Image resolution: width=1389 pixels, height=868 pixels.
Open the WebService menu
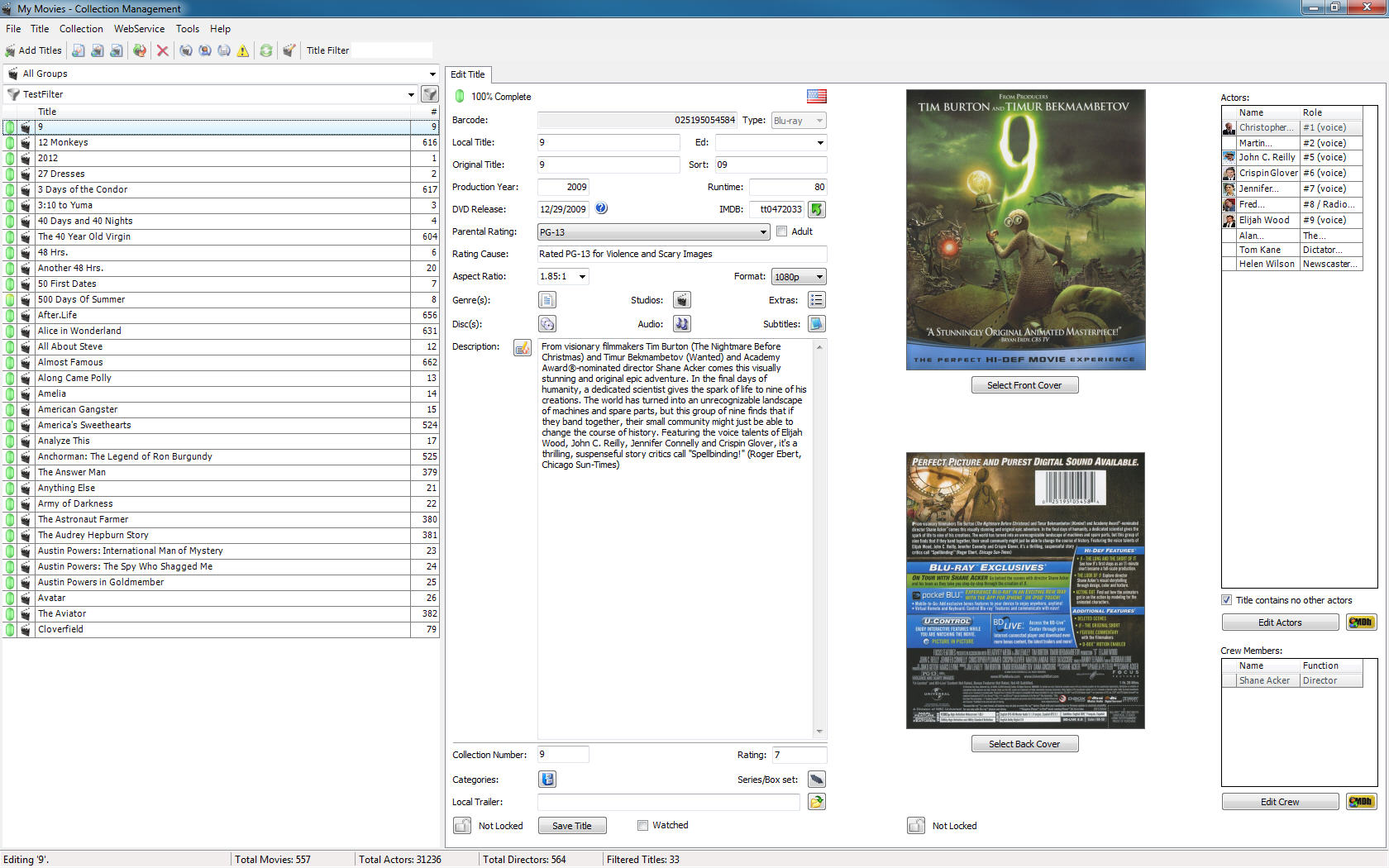coord(139,29)
